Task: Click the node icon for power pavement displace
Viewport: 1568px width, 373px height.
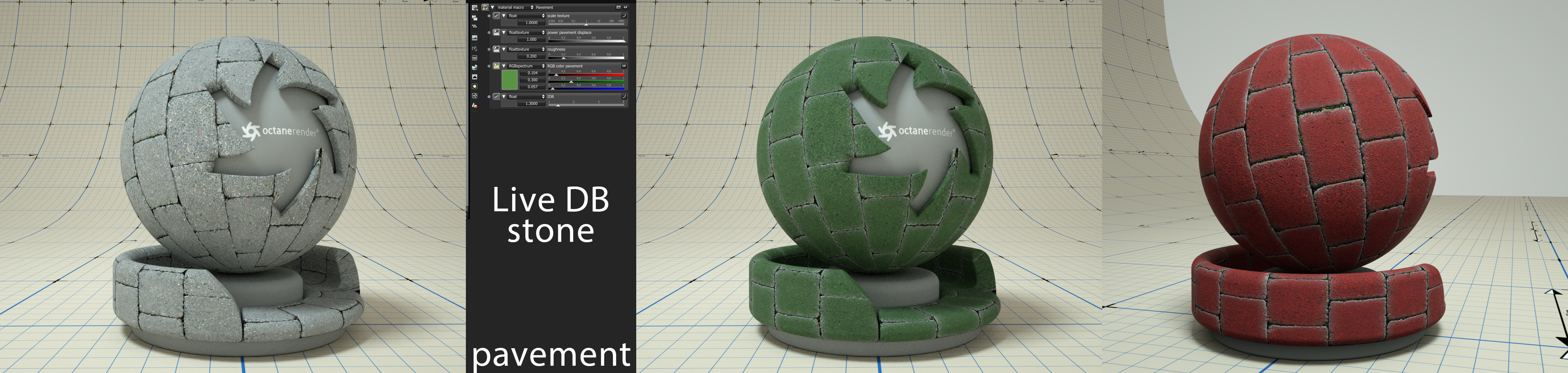Action: (x=496, y=32)
